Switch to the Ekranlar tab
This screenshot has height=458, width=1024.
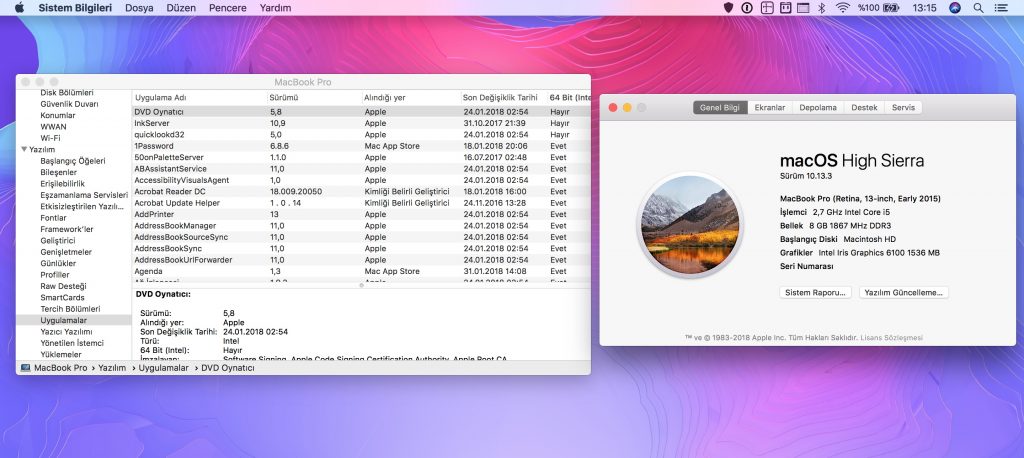coord(770,107)
